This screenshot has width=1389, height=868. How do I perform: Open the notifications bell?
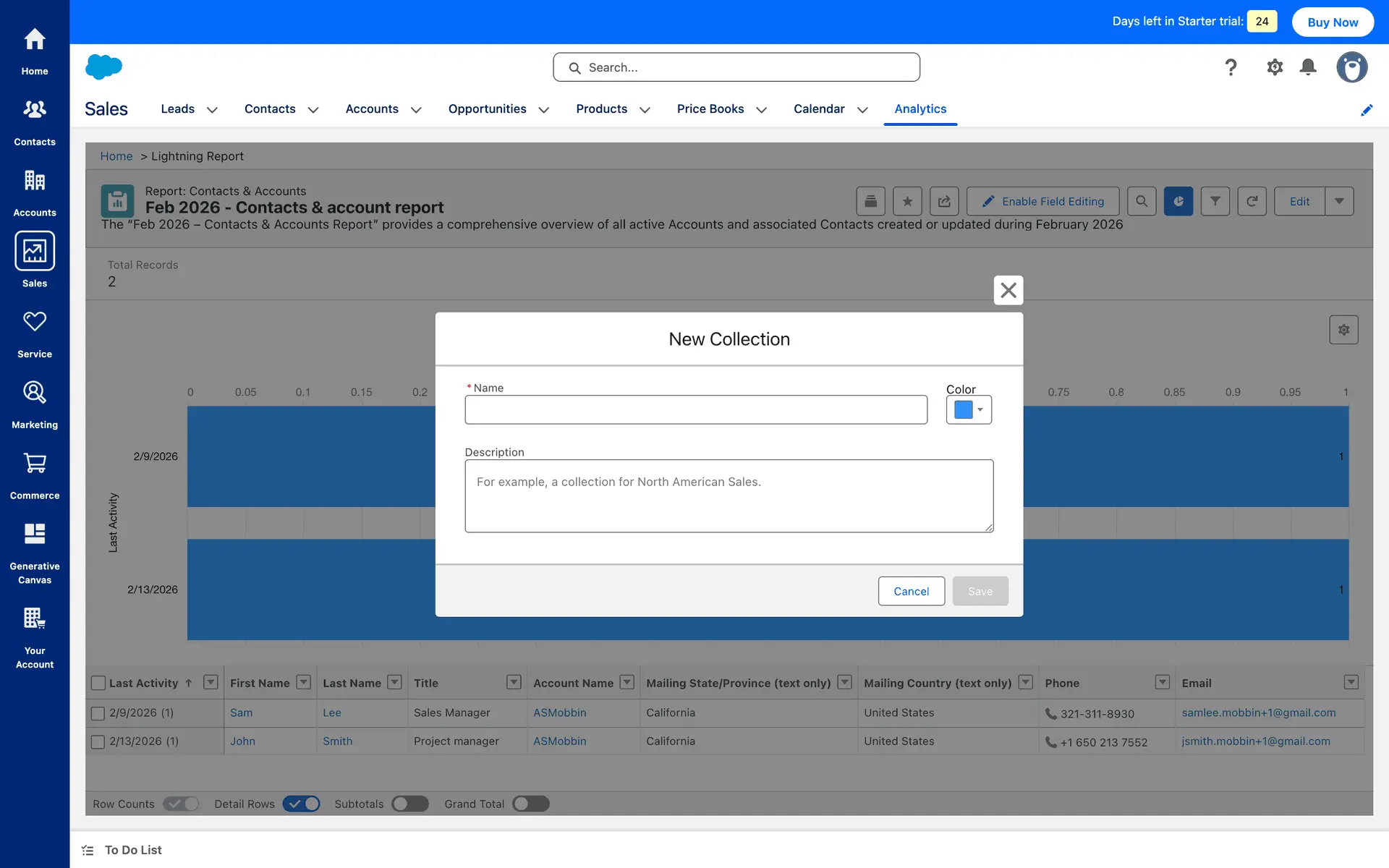pos(1308,67)
